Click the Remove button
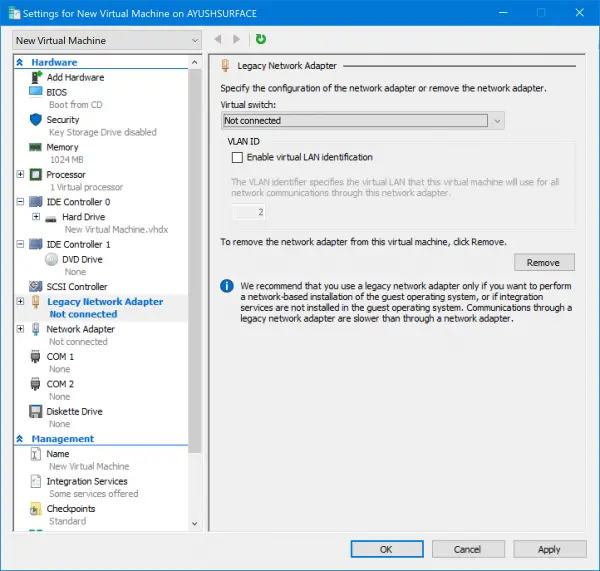Image resolution: width=600 pixels, height=571 pixels. pyautogui.click(x=544, y=263)
